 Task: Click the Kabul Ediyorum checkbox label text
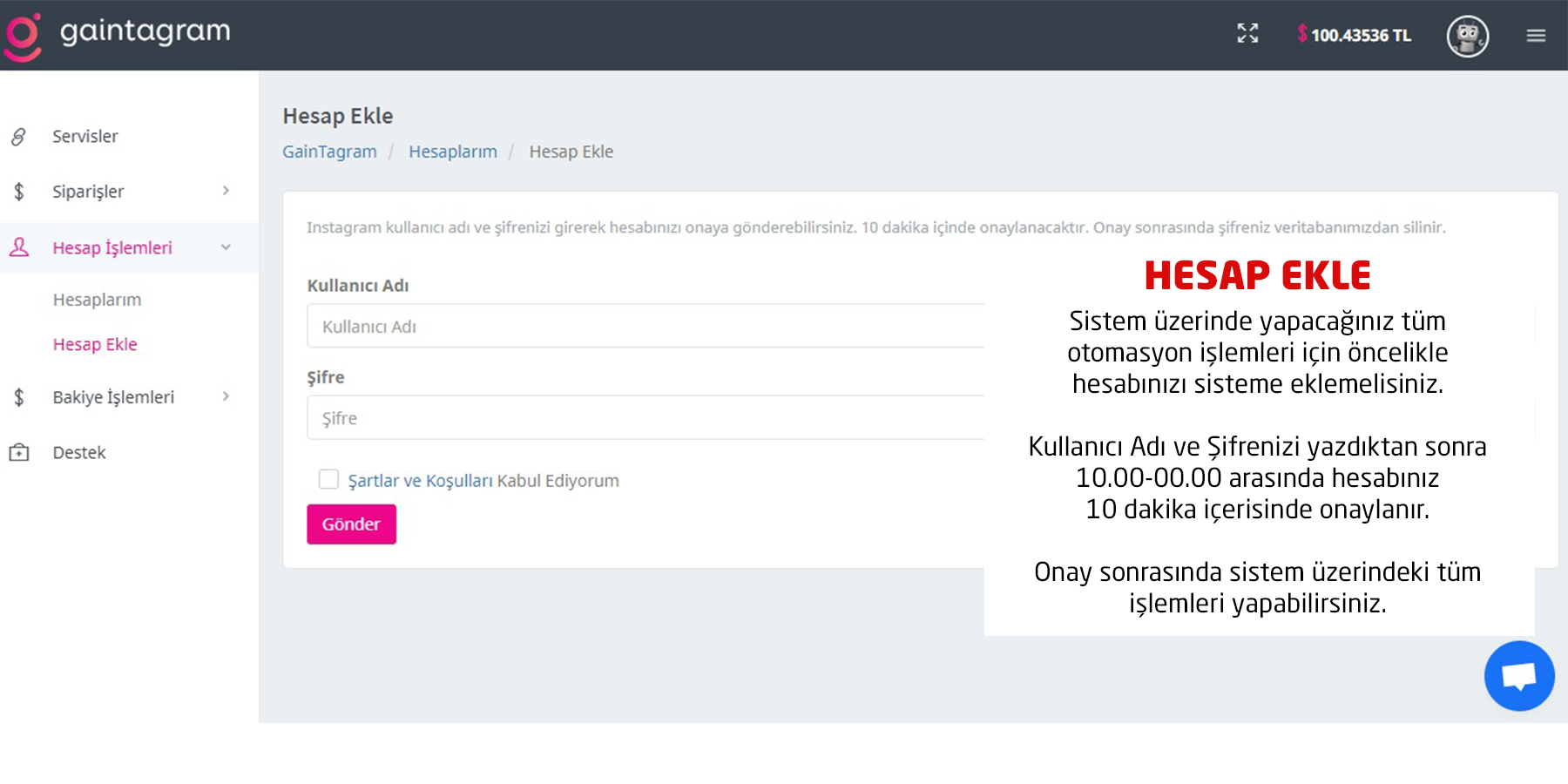point(558,481)
